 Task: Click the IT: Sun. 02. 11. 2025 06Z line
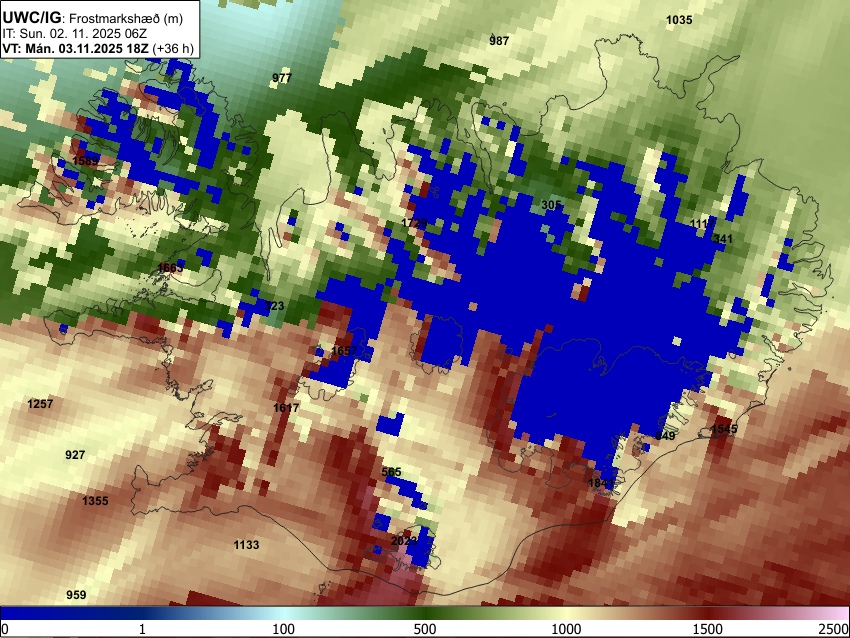pos(74,34)
